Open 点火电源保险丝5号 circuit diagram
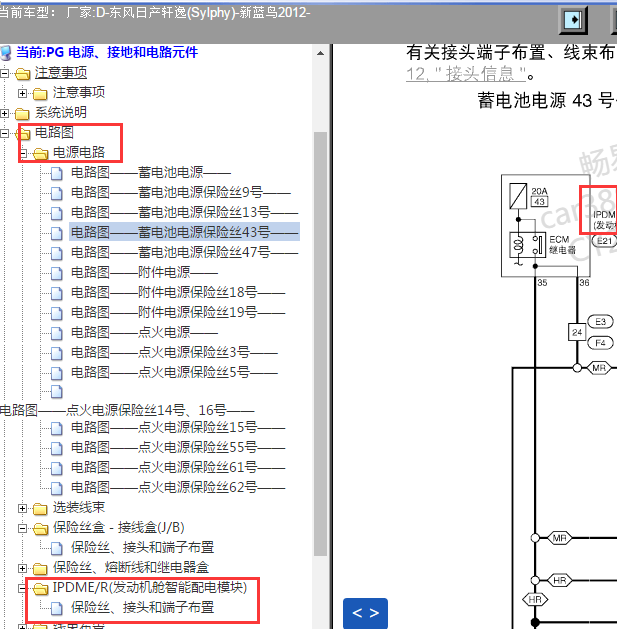 click(174, 372)
